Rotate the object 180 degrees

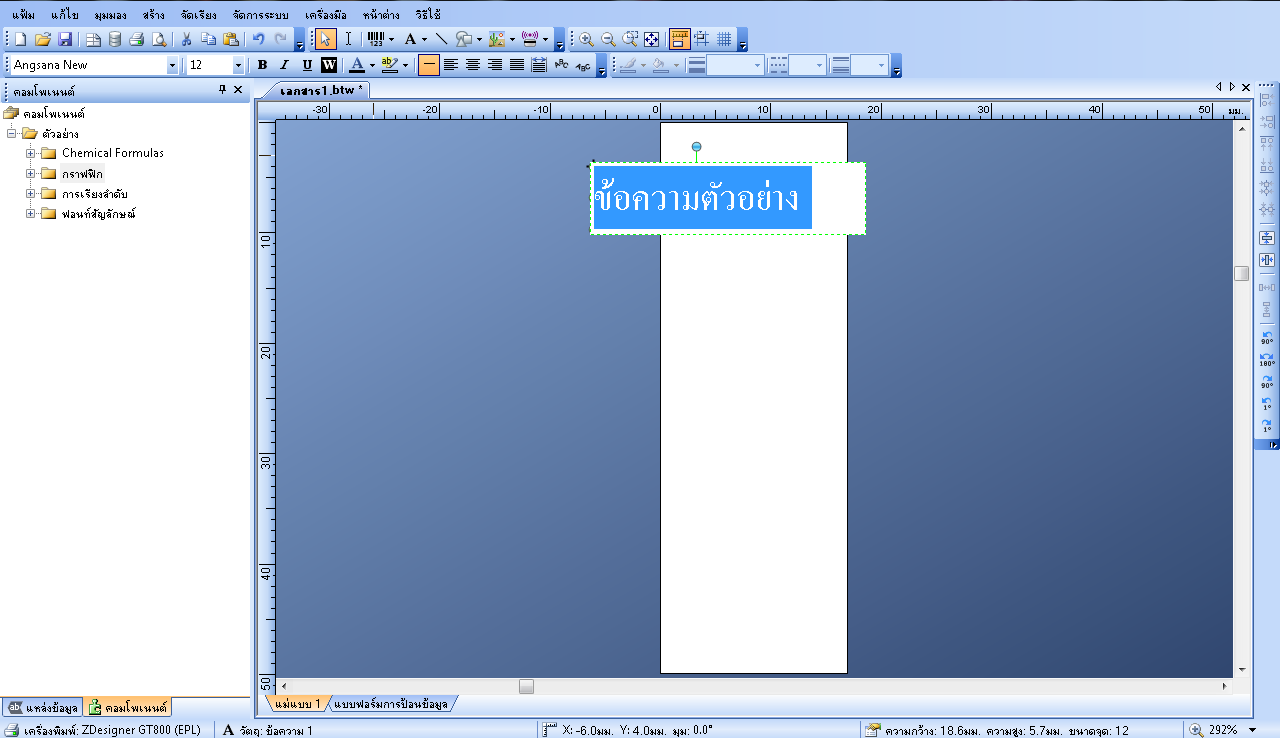1267,359
